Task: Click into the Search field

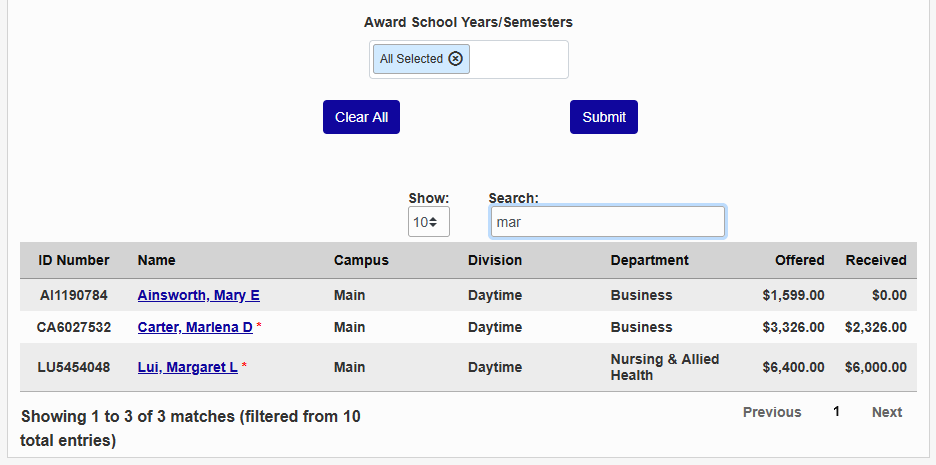Action: point(607,221)
